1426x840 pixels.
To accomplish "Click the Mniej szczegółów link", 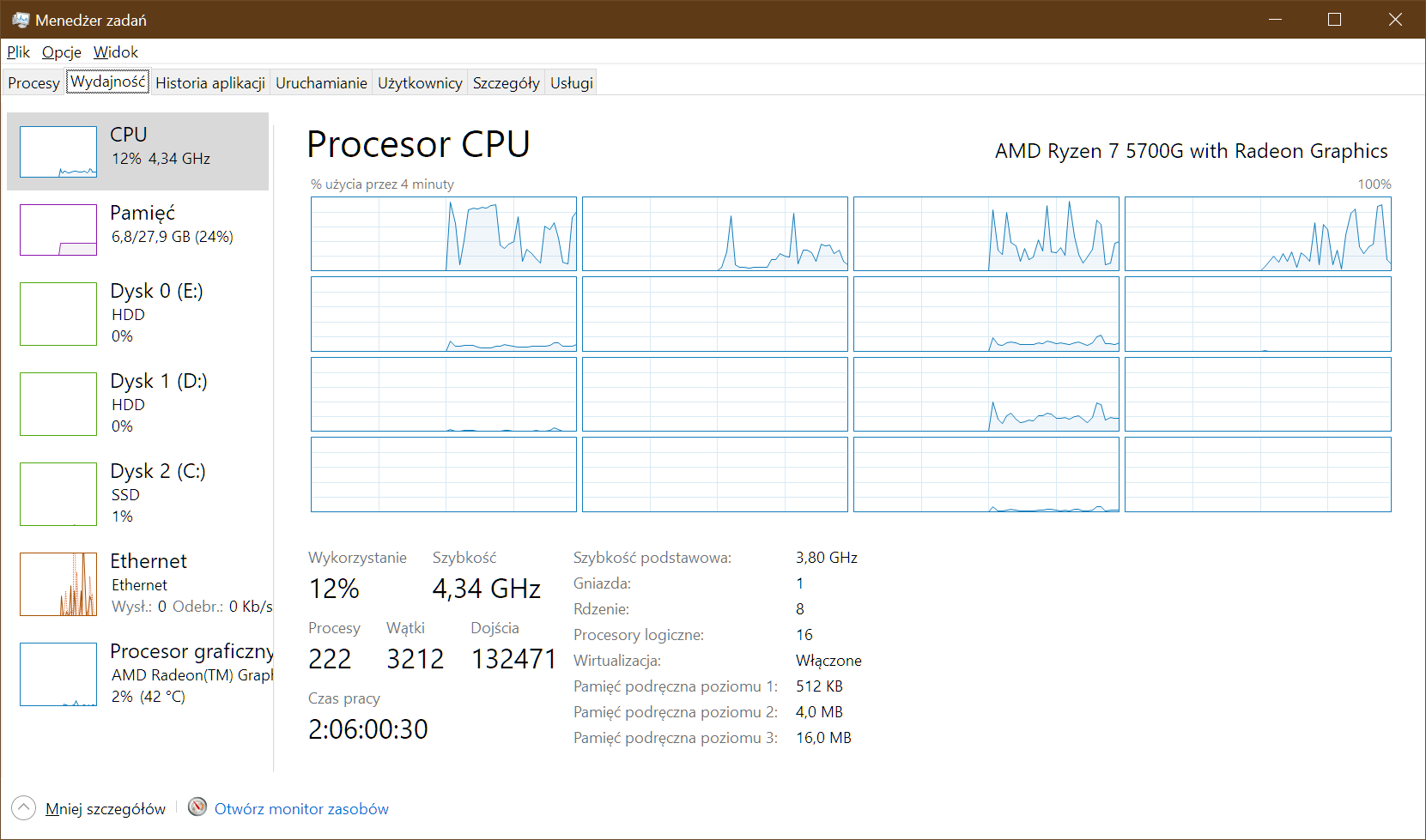I will pyautogui.click(x=106, y=809).
